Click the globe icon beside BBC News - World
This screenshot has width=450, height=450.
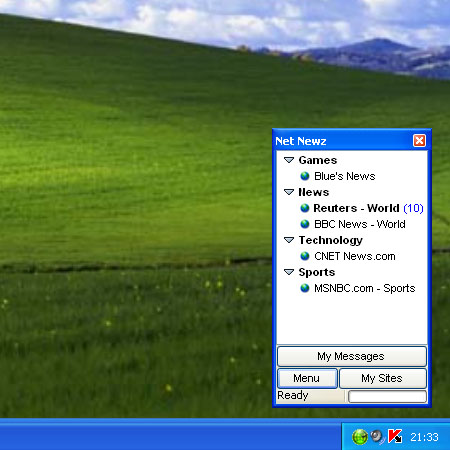(x=305, y=224)
